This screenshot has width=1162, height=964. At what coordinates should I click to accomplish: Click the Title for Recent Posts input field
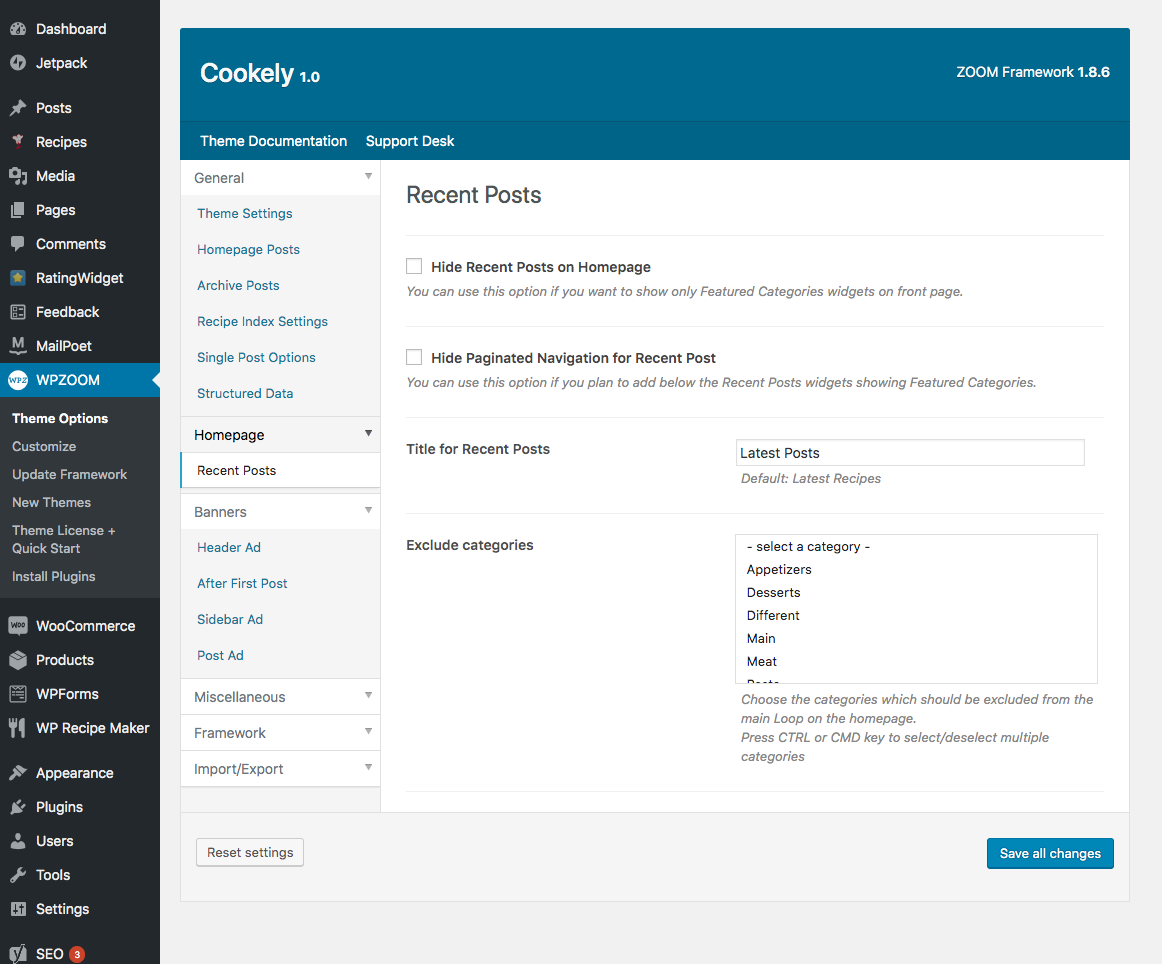pyautogui.click(x=910, y=453)
